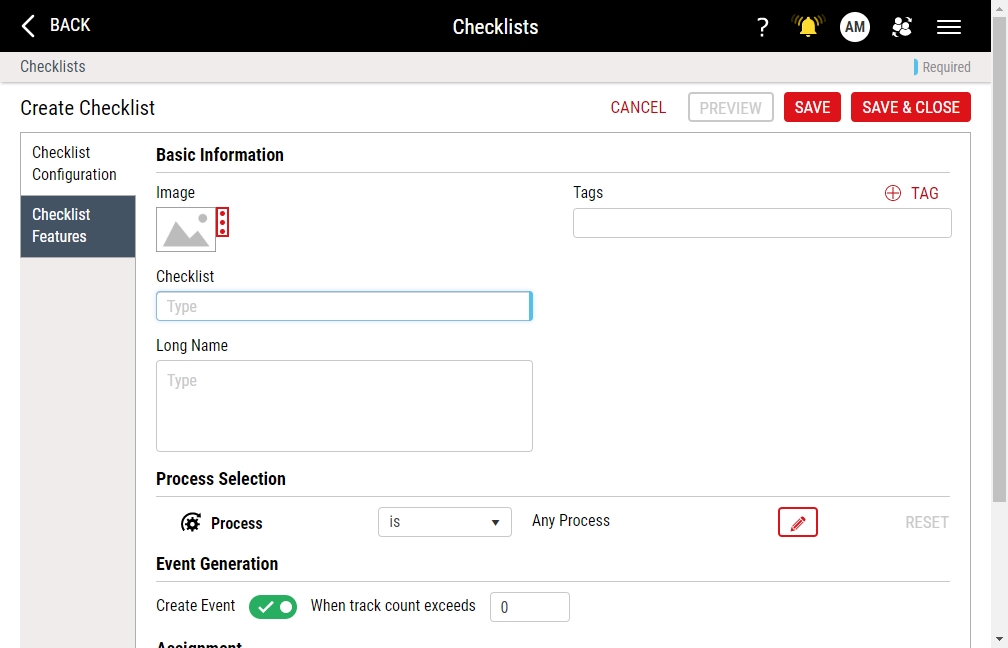Click the 'Any Process' text
Image resolution: width=1008 pixels, height=648 pixels.
click(571, 521)
